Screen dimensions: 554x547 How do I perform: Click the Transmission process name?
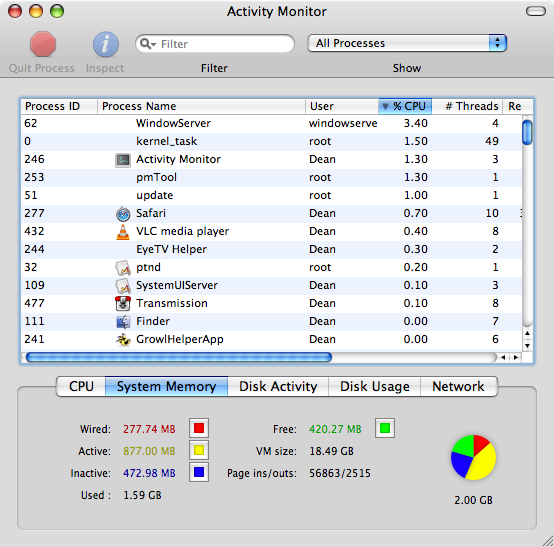(x=172, y=303)
